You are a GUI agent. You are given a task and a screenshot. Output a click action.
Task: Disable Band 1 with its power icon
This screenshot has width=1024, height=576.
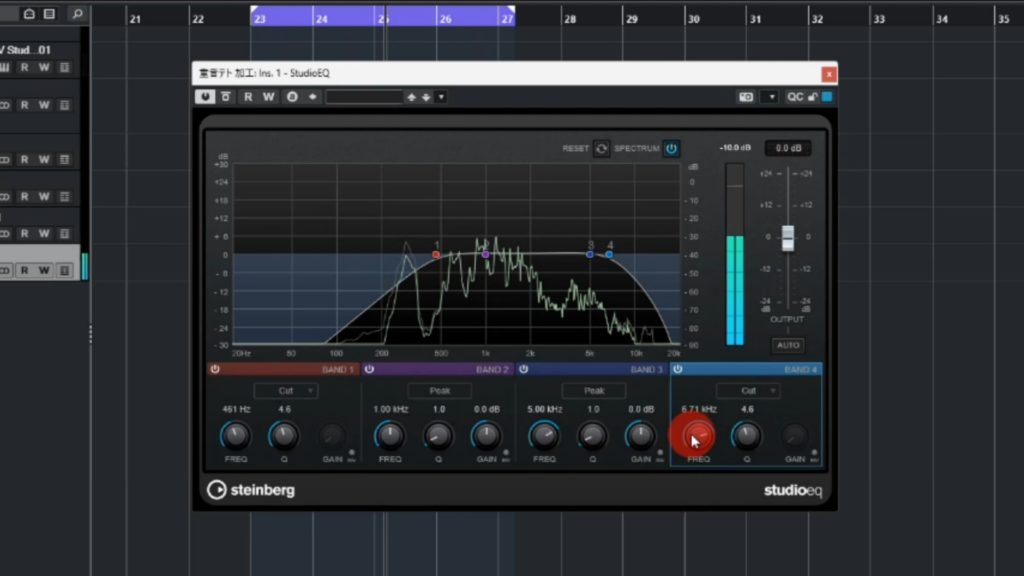click(x=214, y=369)
